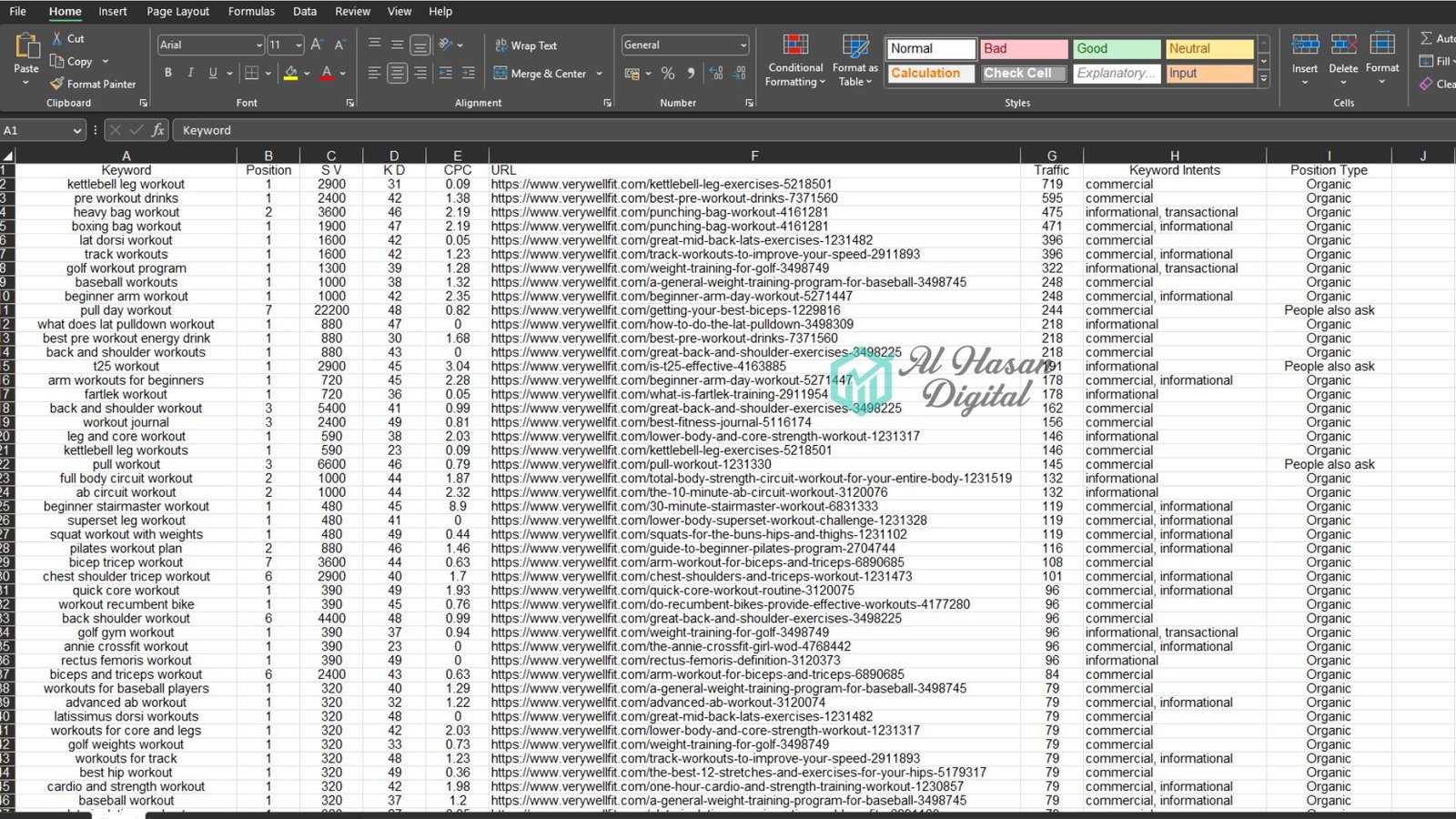
Task: Apply the Calculation cell style
Action: (931, 73)
